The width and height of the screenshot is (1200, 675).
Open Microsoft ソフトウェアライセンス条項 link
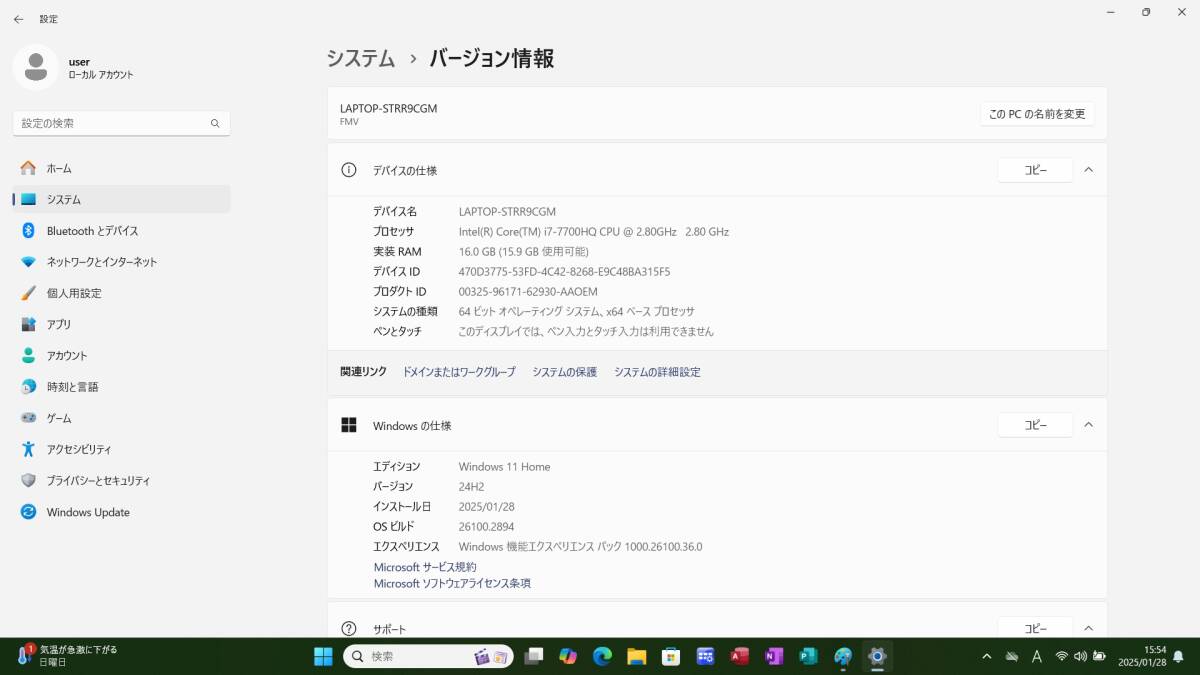pos(452,583)
